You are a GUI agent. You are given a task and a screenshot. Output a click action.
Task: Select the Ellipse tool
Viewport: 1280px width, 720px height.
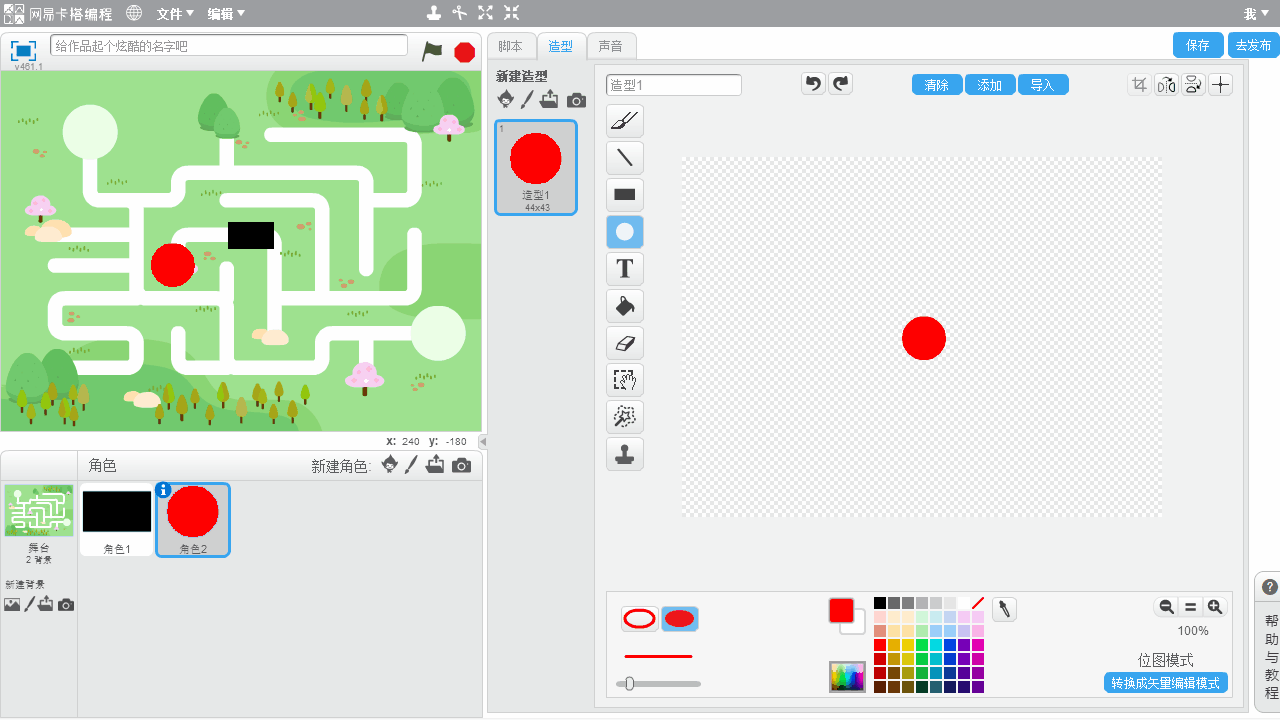pyautogui.click(x=625, y=232)
